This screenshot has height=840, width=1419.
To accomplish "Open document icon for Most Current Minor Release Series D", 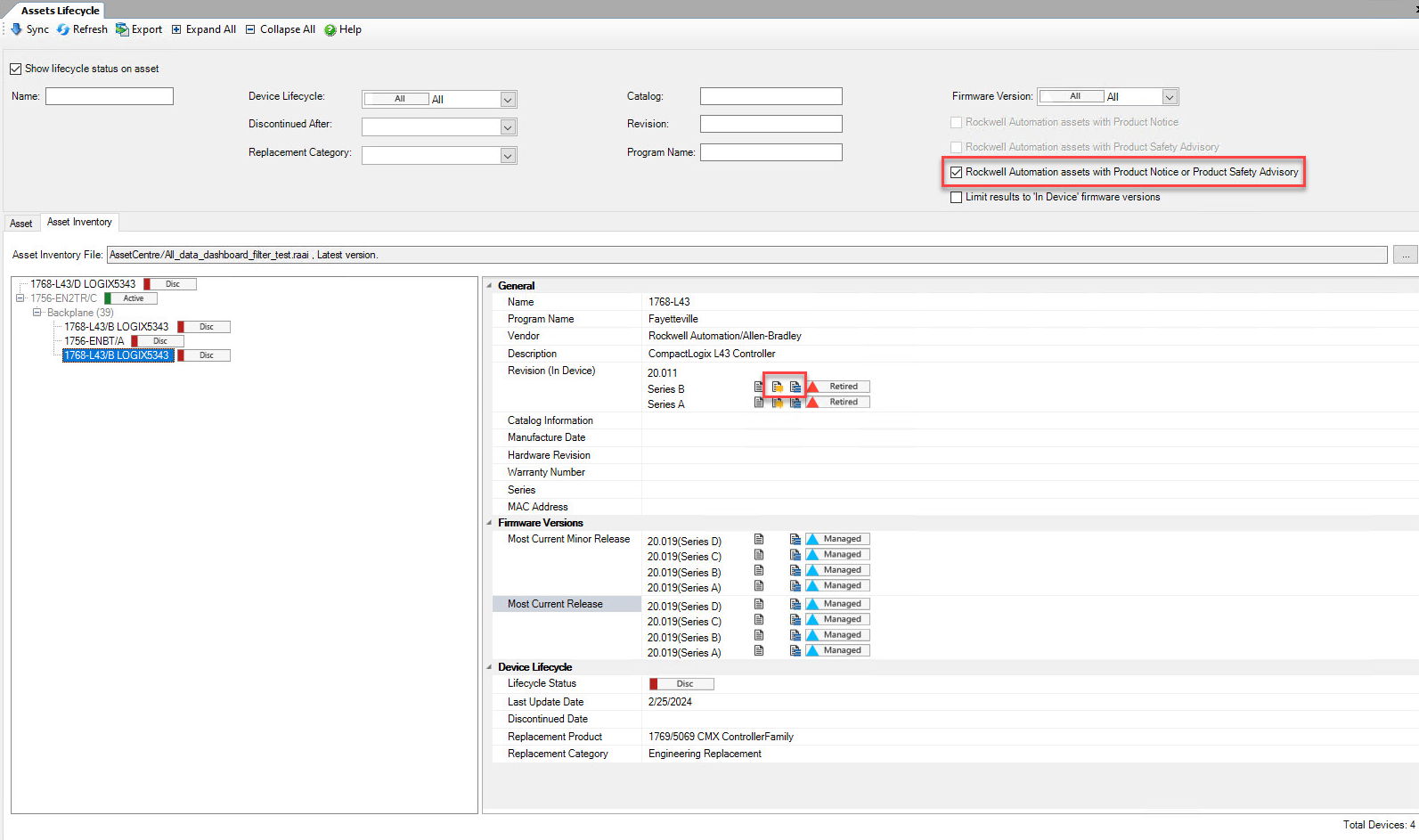I will coord(759,539).
